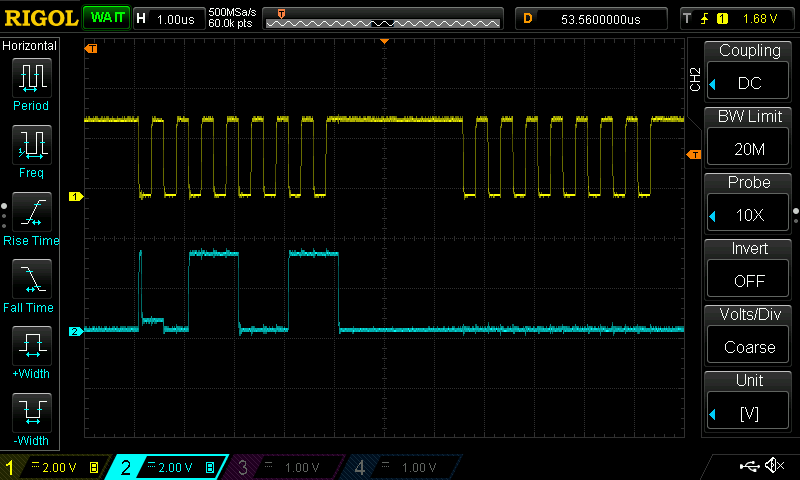Image resolution: width=800 pixels, height=480 pixels.
Task: Select the Period measurement icon
Action: point(32,78)
